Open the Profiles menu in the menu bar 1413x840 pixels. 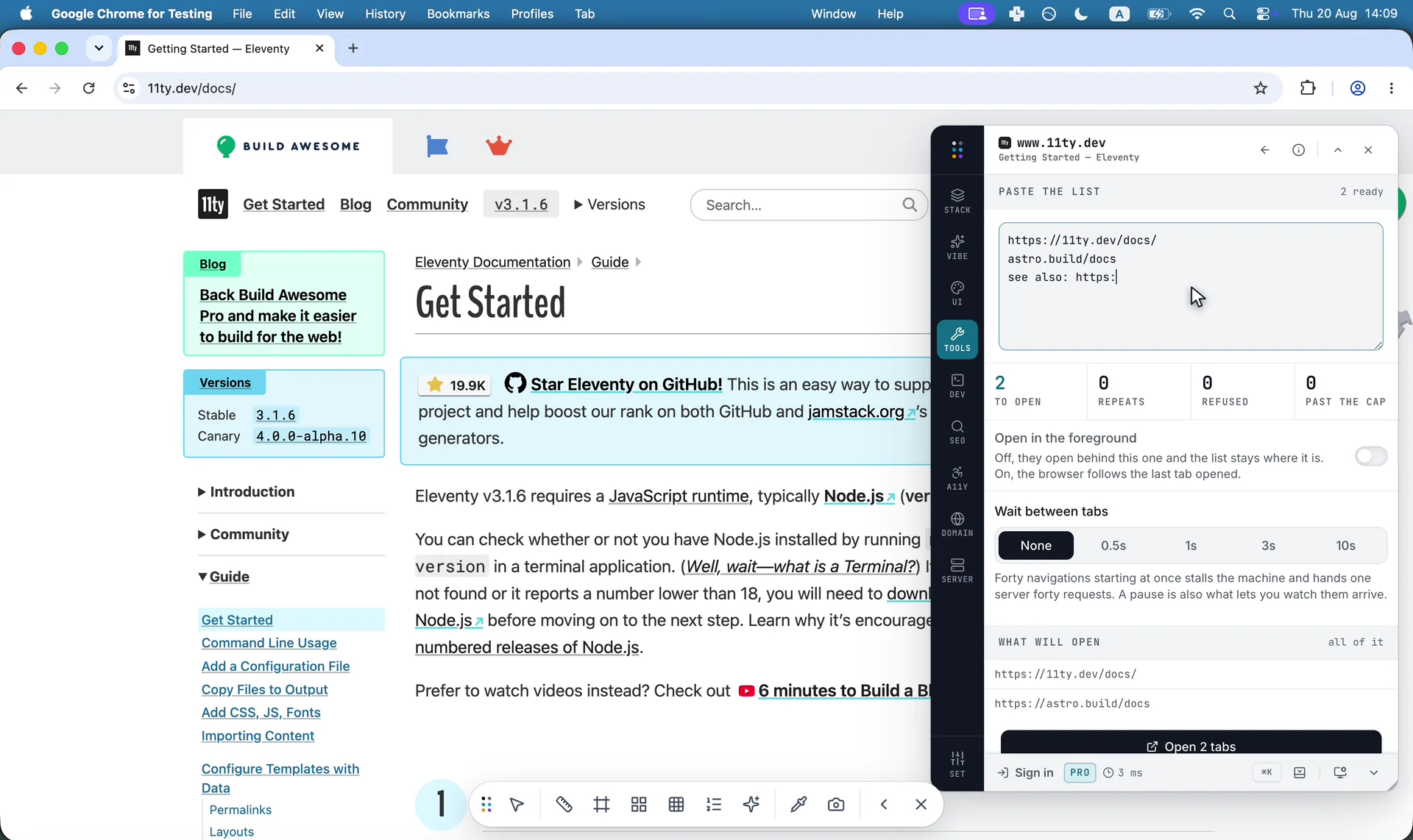532,14
